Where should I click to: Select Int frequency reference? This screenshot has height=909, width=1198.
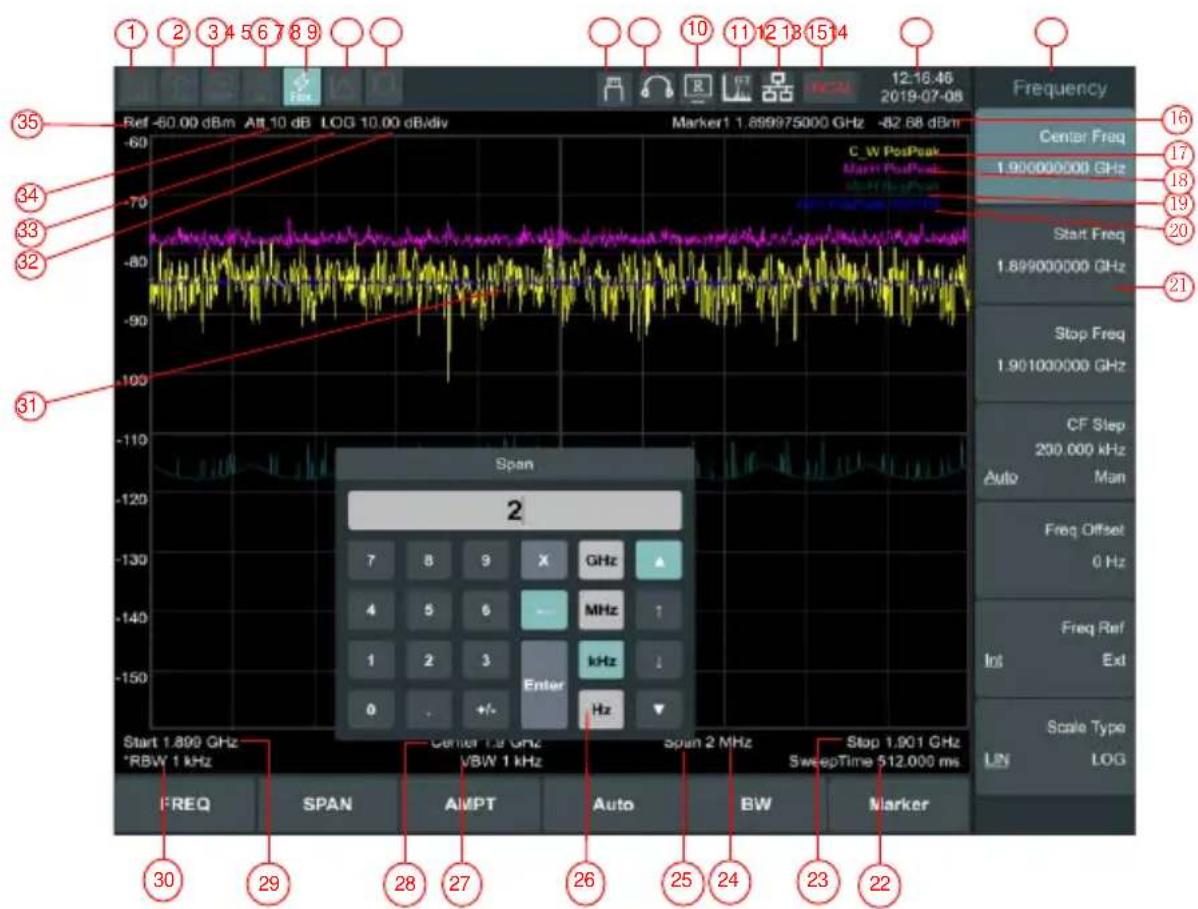pyautogui.click(x=993, y=660)
